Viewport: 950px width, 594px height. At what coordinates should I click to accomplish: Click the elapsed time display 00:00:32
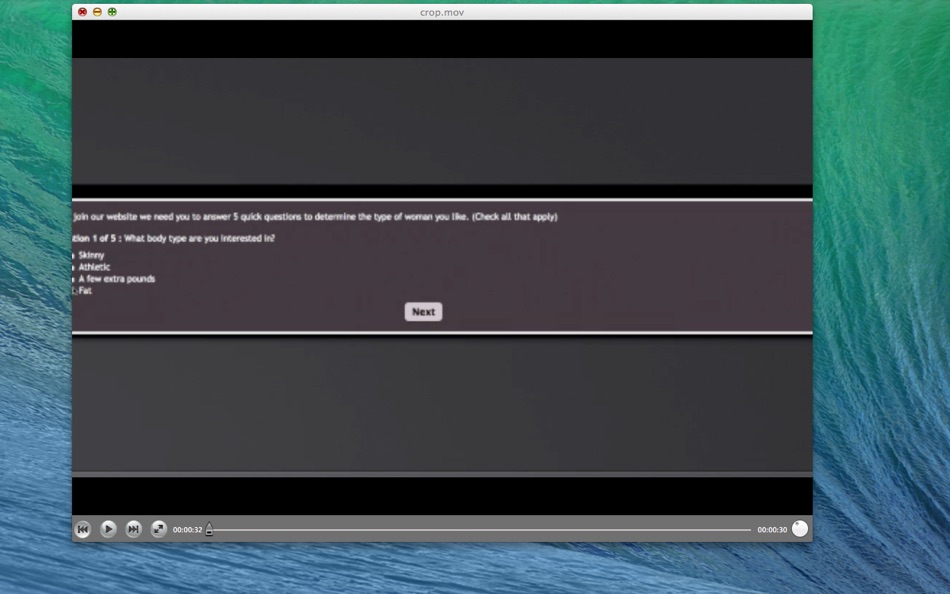pos(187,529)
